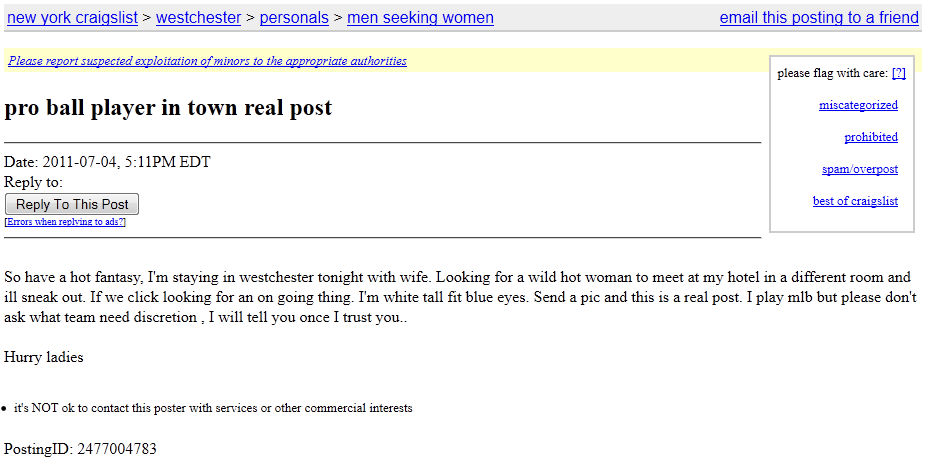Flag the post as spam/overpost

tap(859, 169)
